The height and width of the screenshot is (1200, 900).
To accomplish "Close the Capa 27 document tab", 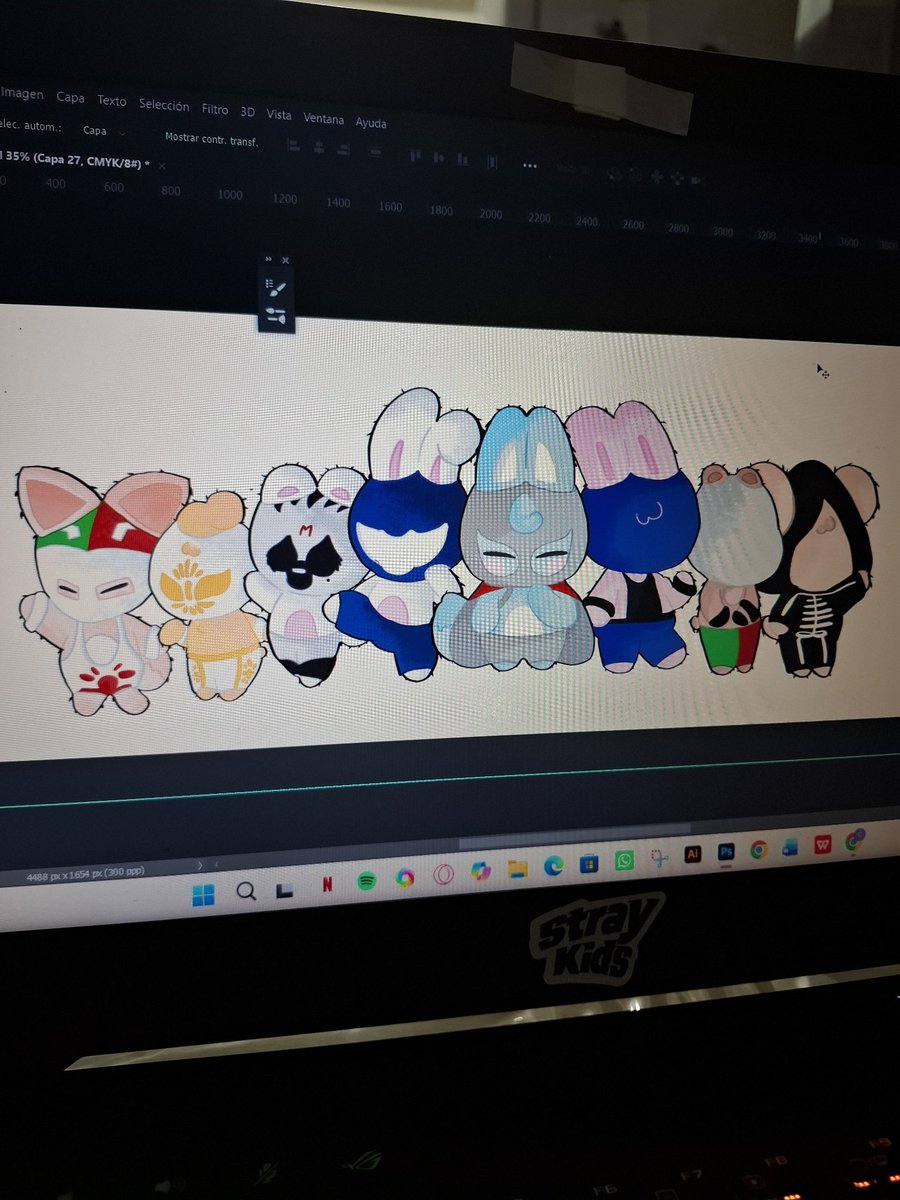I will (x=163, y=164).
